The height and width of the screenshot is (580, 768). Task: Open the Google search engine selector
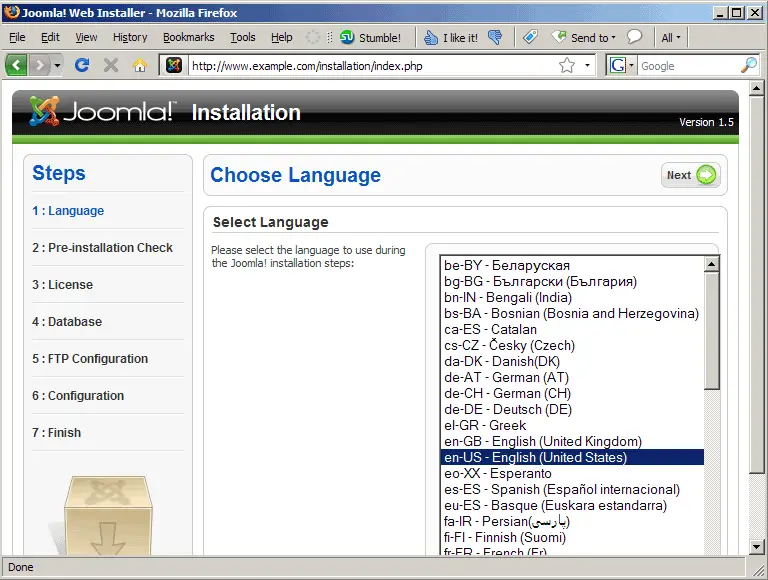pos(621,65)
